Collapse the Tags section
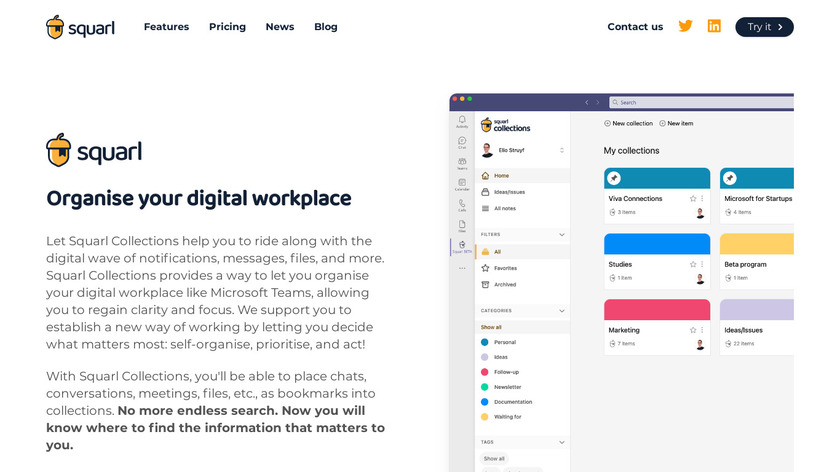 pyautogui.click(x=561, y=442)
